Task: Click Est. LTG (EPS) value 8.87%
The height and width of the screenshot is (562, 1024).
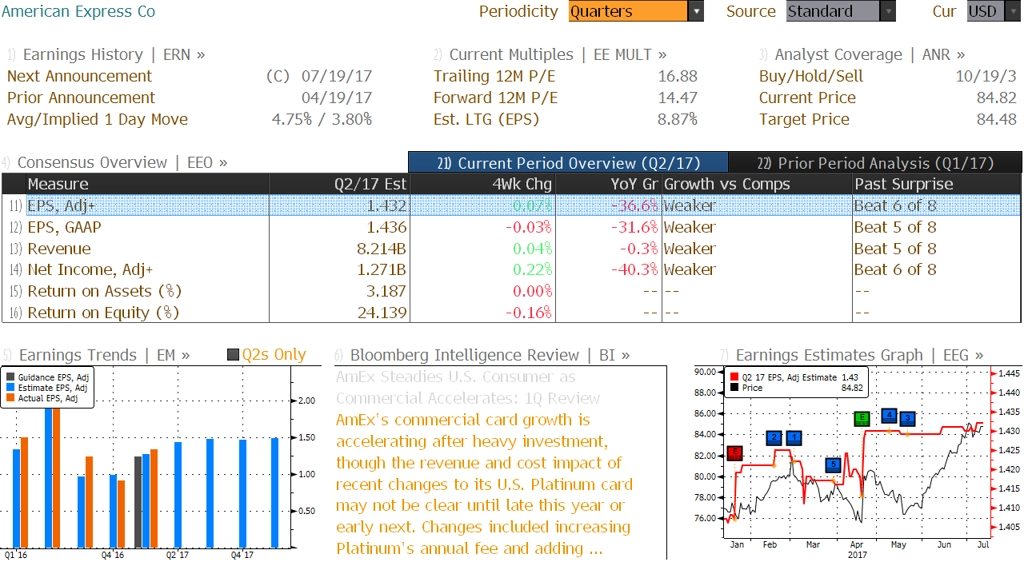Action: click(x=678, y=119)
